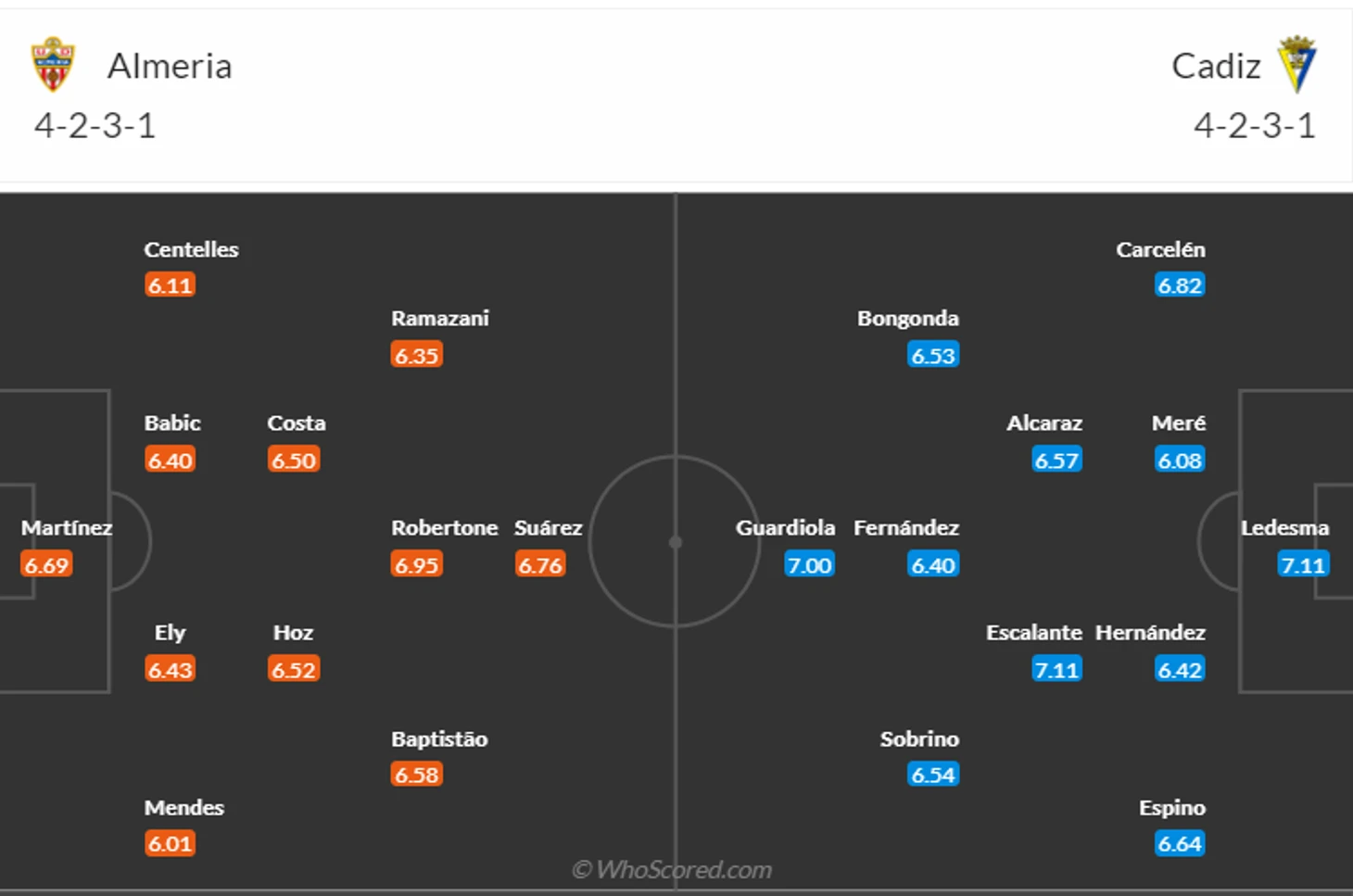Click the Cadiz club crest icon
This screenshot has width=1353, height=896.
point(1296,64)
